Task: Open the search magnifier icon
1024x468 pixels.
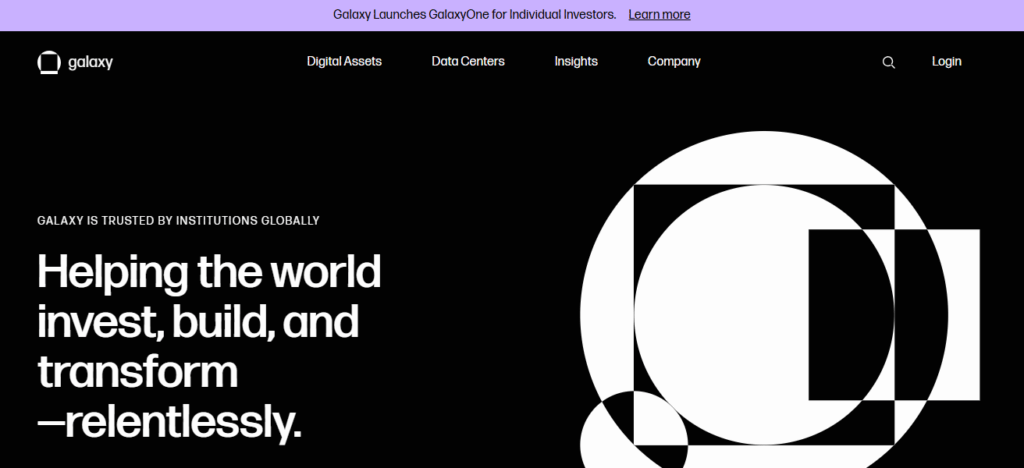Action: [888, 63]
